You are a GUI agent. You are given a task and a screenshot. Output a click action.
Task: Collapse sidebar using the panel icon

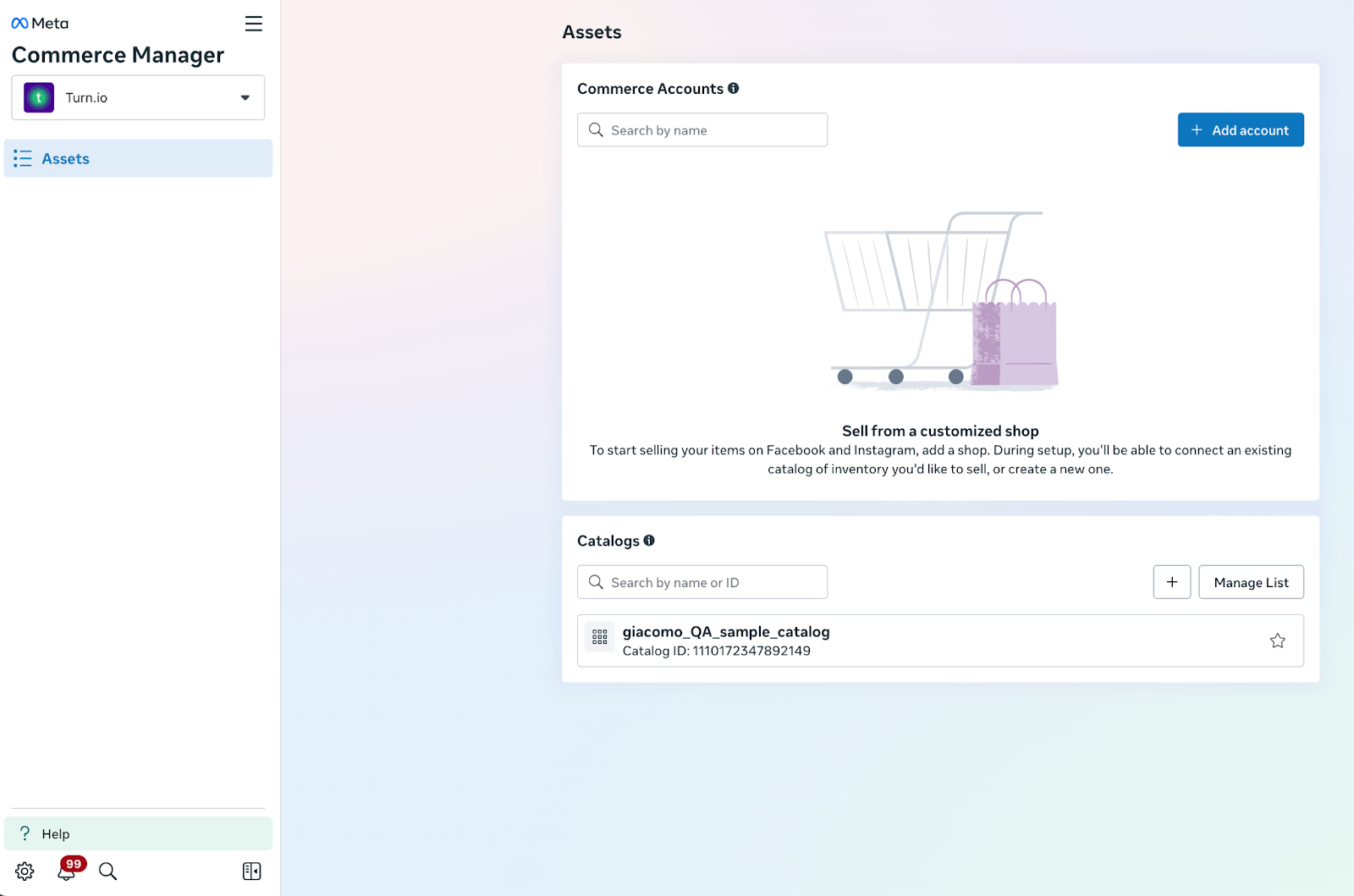point(251,871)
